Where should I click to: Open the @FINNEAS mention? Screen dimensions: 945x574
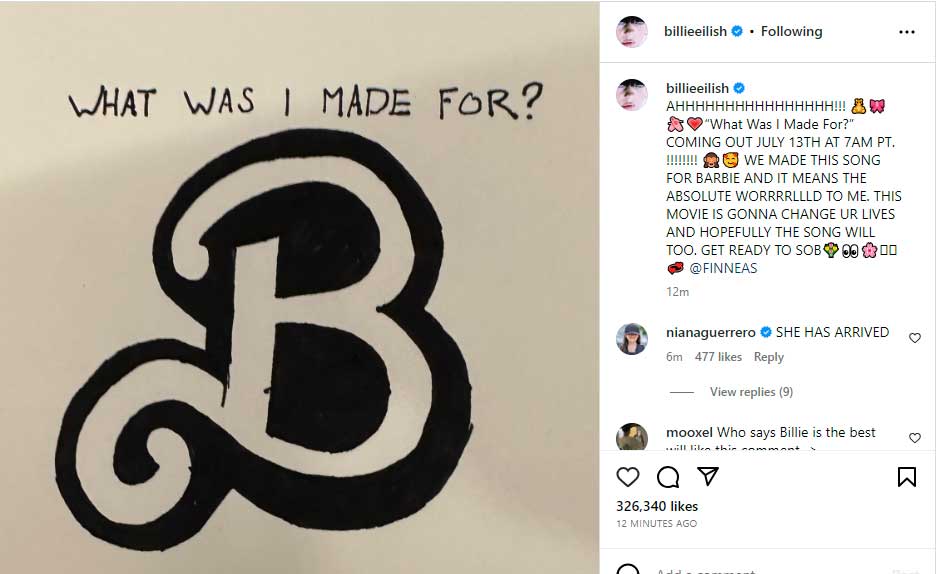pyautogui.click(x=723, y=268)
